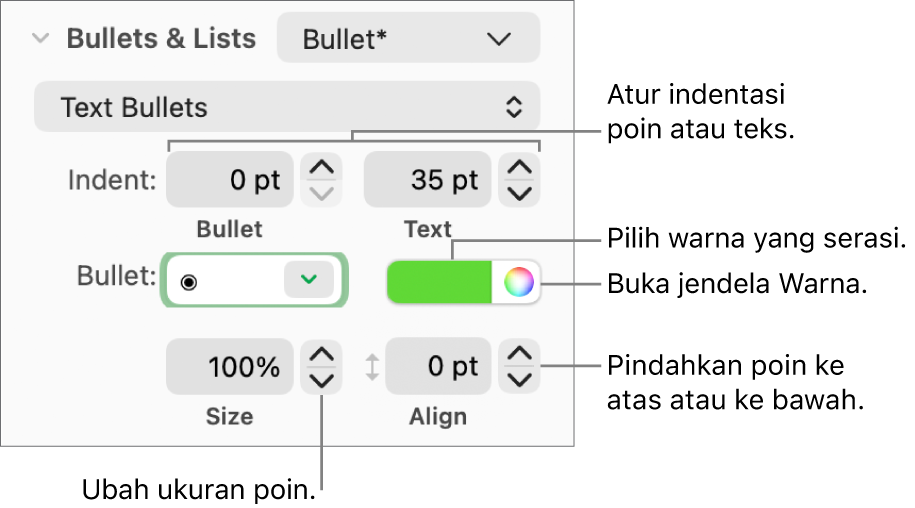The width and height of the screenshot is (915, 508).
Task: Click the vertical align arrows icon
Action: pos(372,368)
